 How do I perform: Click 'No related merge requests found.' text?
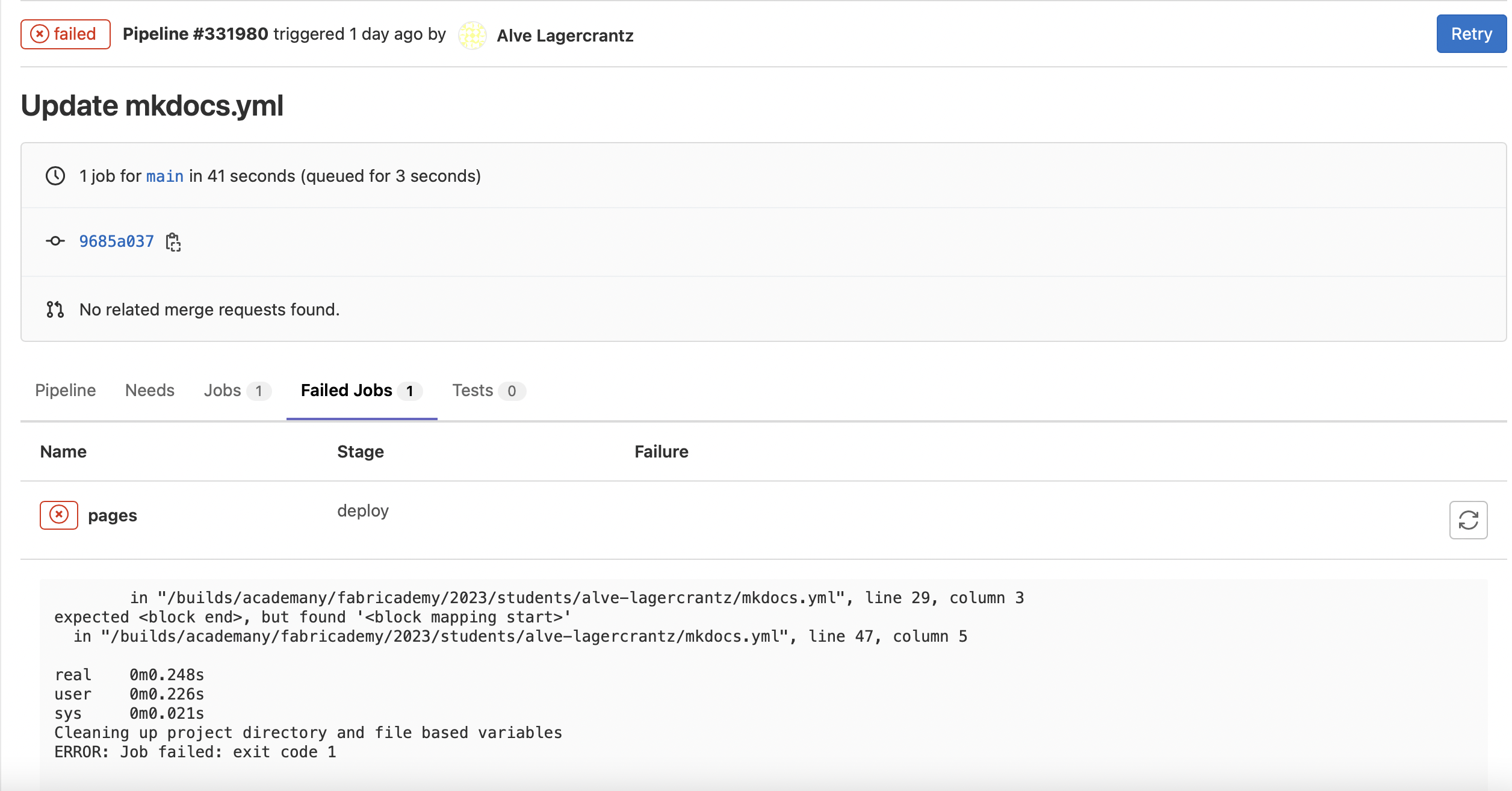pyautogui.click(x=209, y=309)
